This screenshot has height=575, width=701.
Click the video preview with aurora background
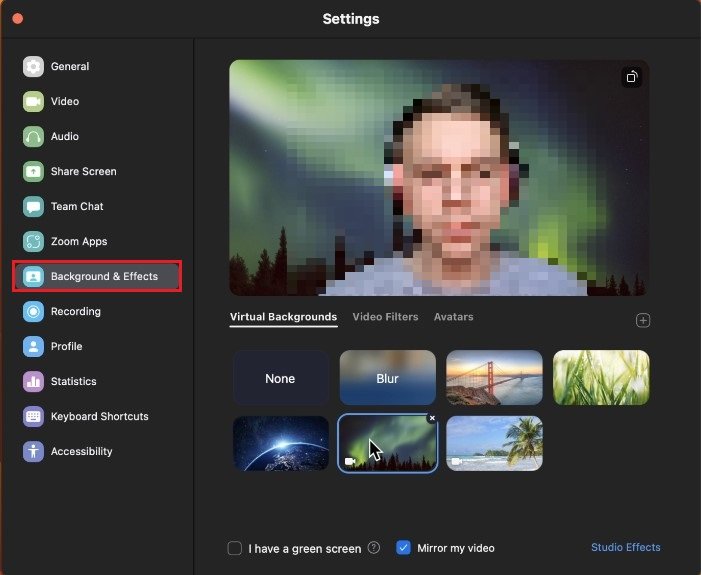(439, 178)
